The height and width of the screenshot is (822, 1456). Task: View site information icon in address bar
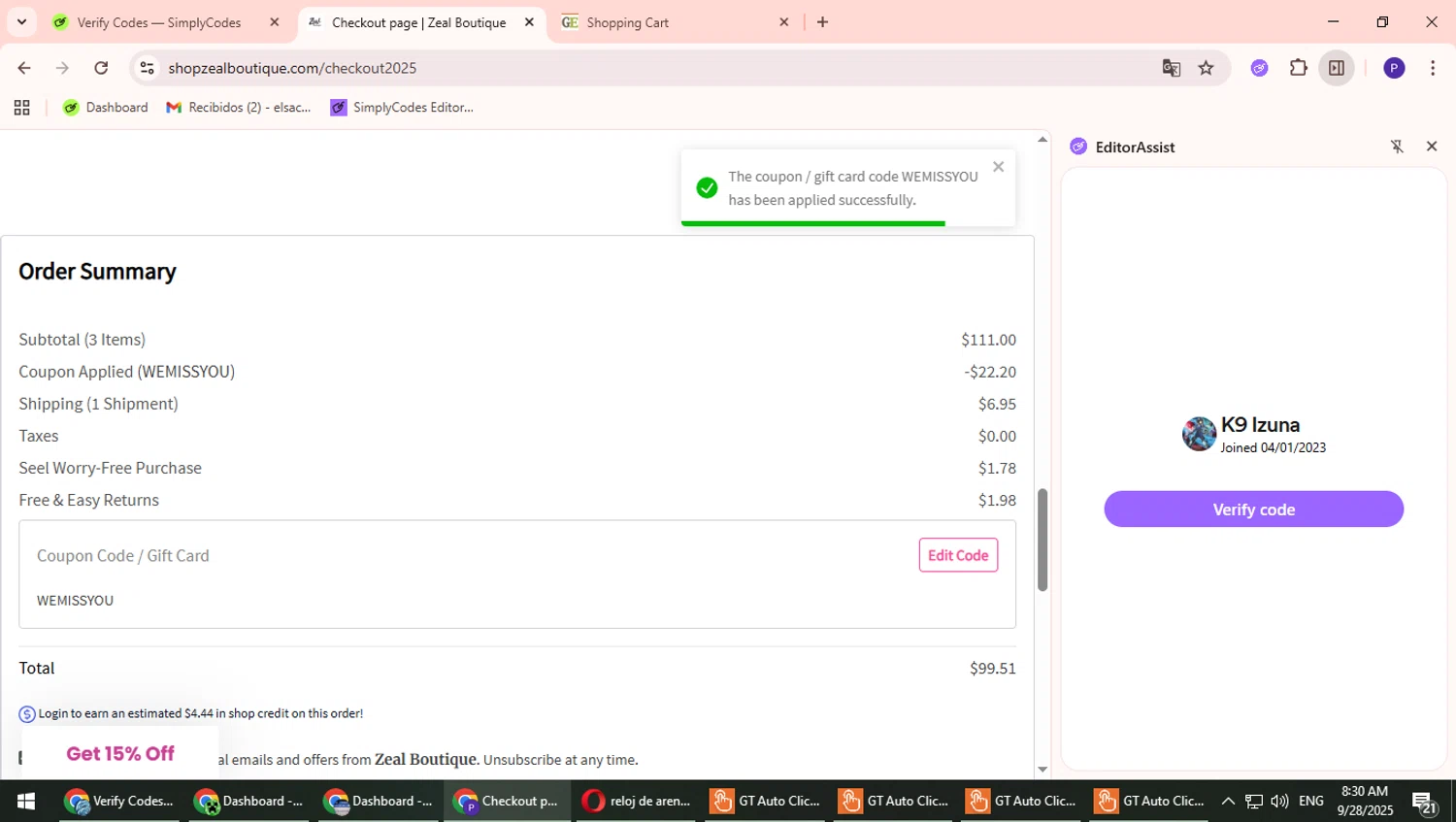pos(148,68)
